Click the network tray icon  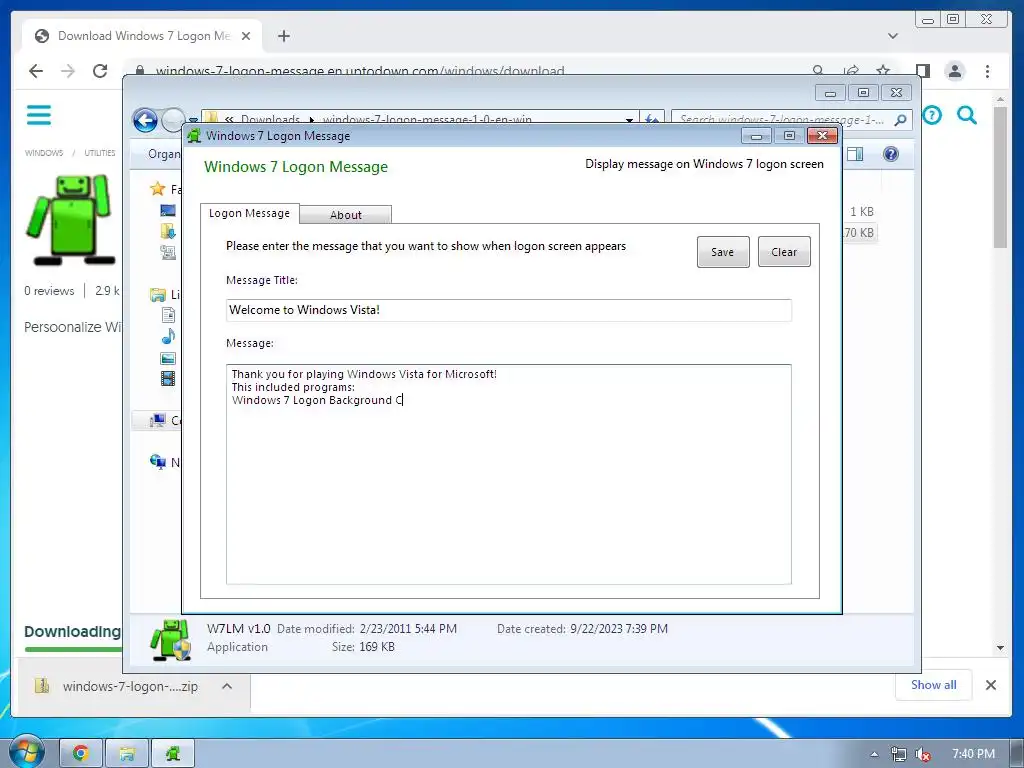coord(899,754)
